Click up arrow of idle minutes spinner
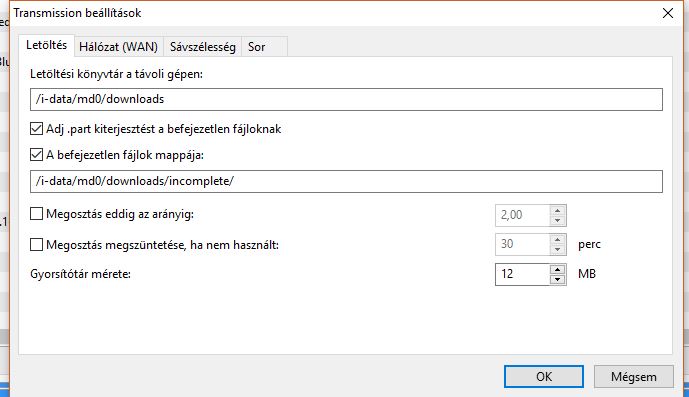The width and height of the screenshot is (689, 397). (x=558, y=240)
